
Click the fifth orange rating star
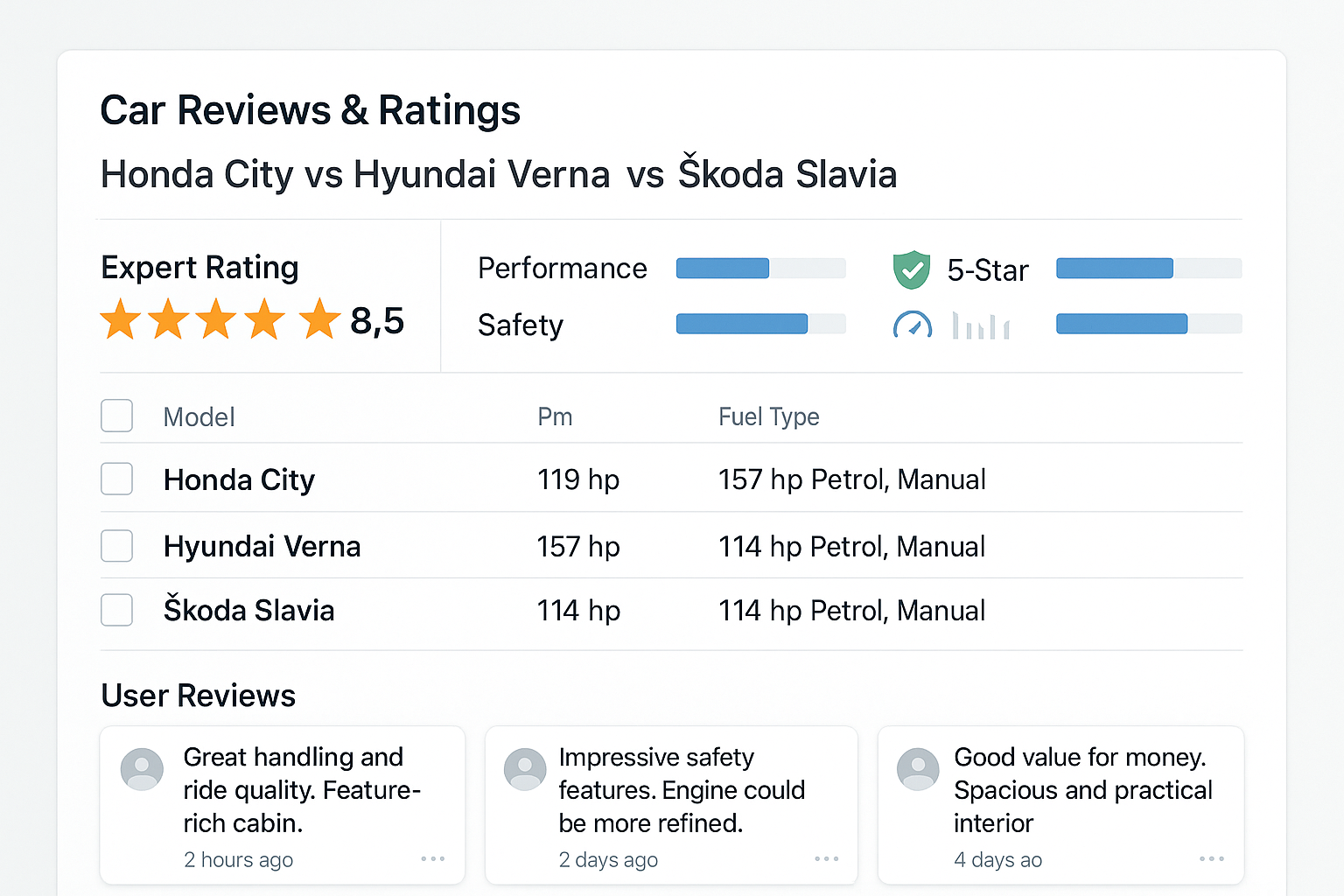[x=320, y=319]
